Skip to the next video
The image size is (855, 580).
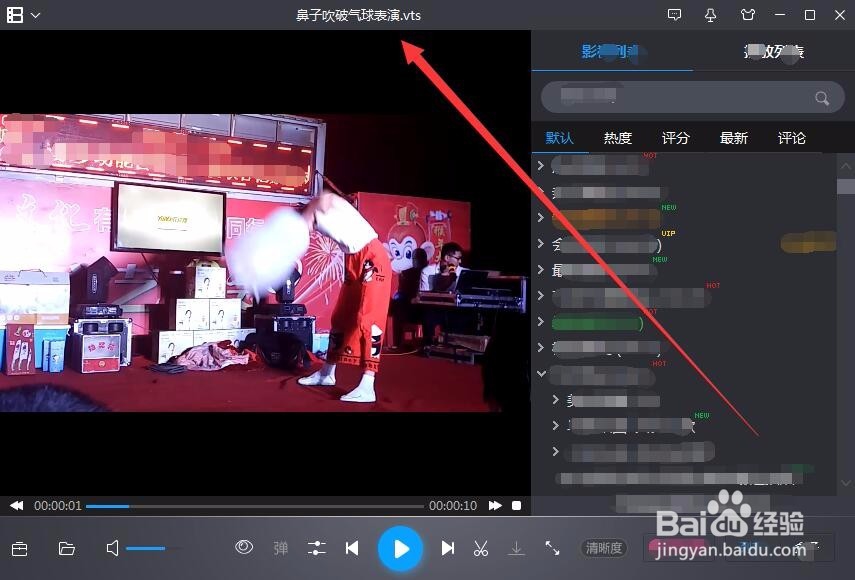point(448,548)
